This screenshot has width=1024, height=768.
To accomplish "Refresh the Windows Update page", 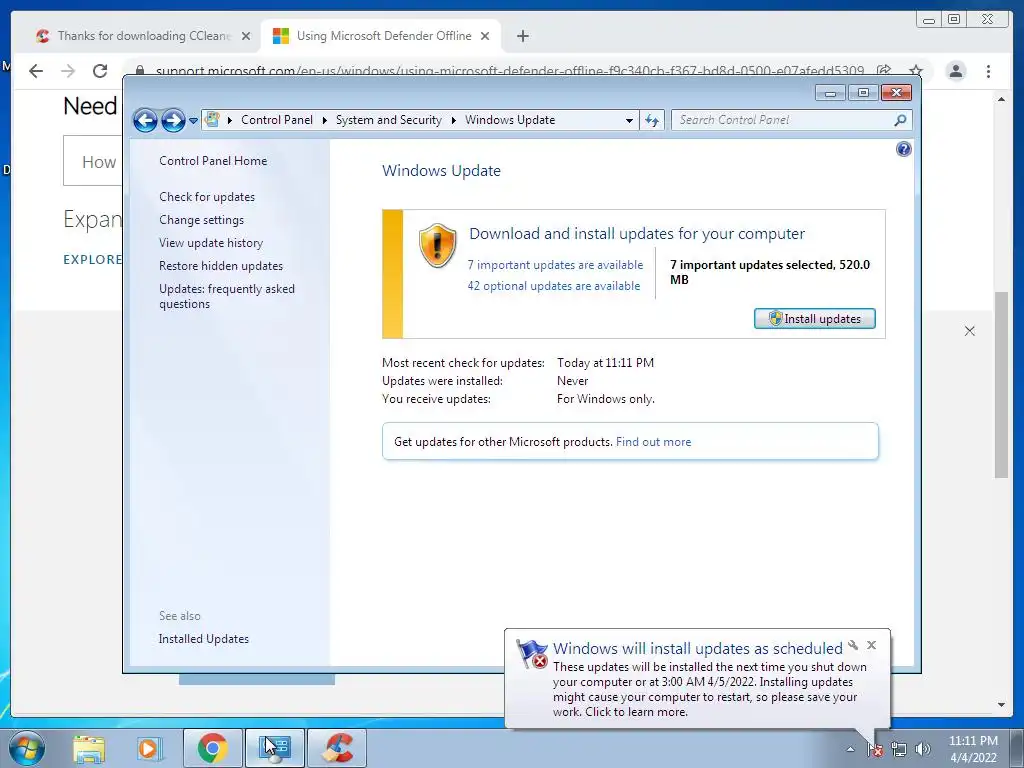I will tap(652, 120).
